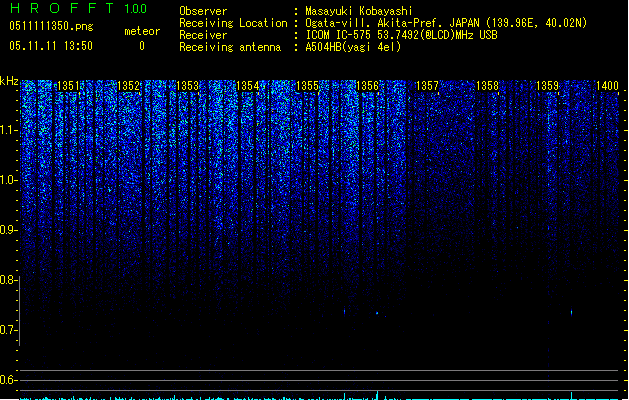The width and height of the screenshot is (629, 400).
Task: Click the 1400 time marker
Action: [x=607, y=86]
